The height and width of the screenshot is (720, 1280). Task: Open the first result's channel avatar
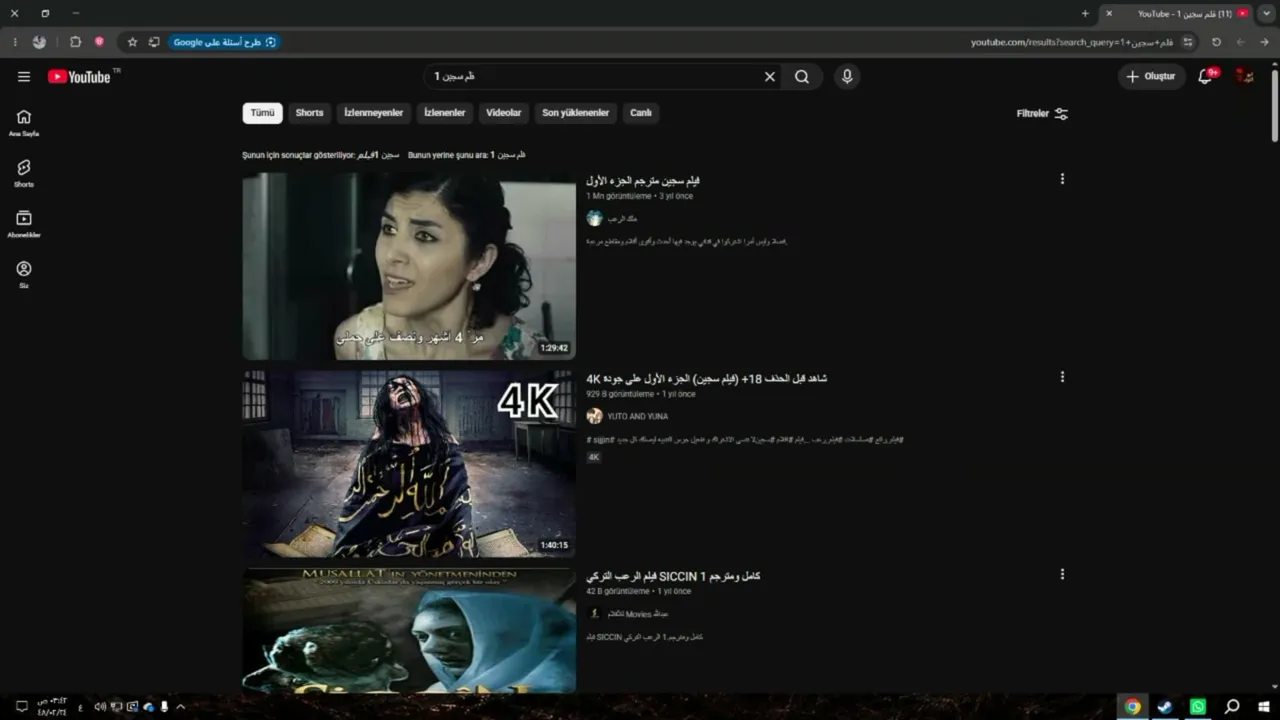[595, 218]
